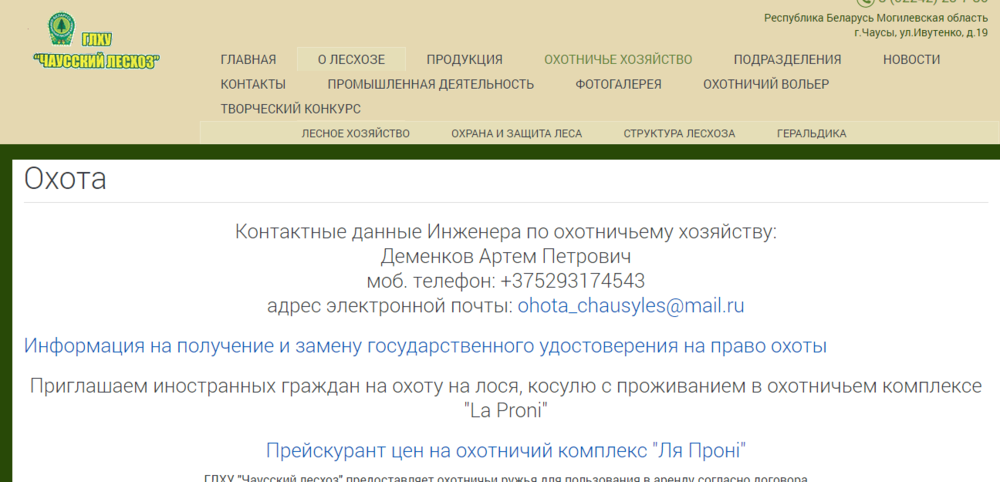Open Промышленная деятельность menu item

[x=430, y=84]
